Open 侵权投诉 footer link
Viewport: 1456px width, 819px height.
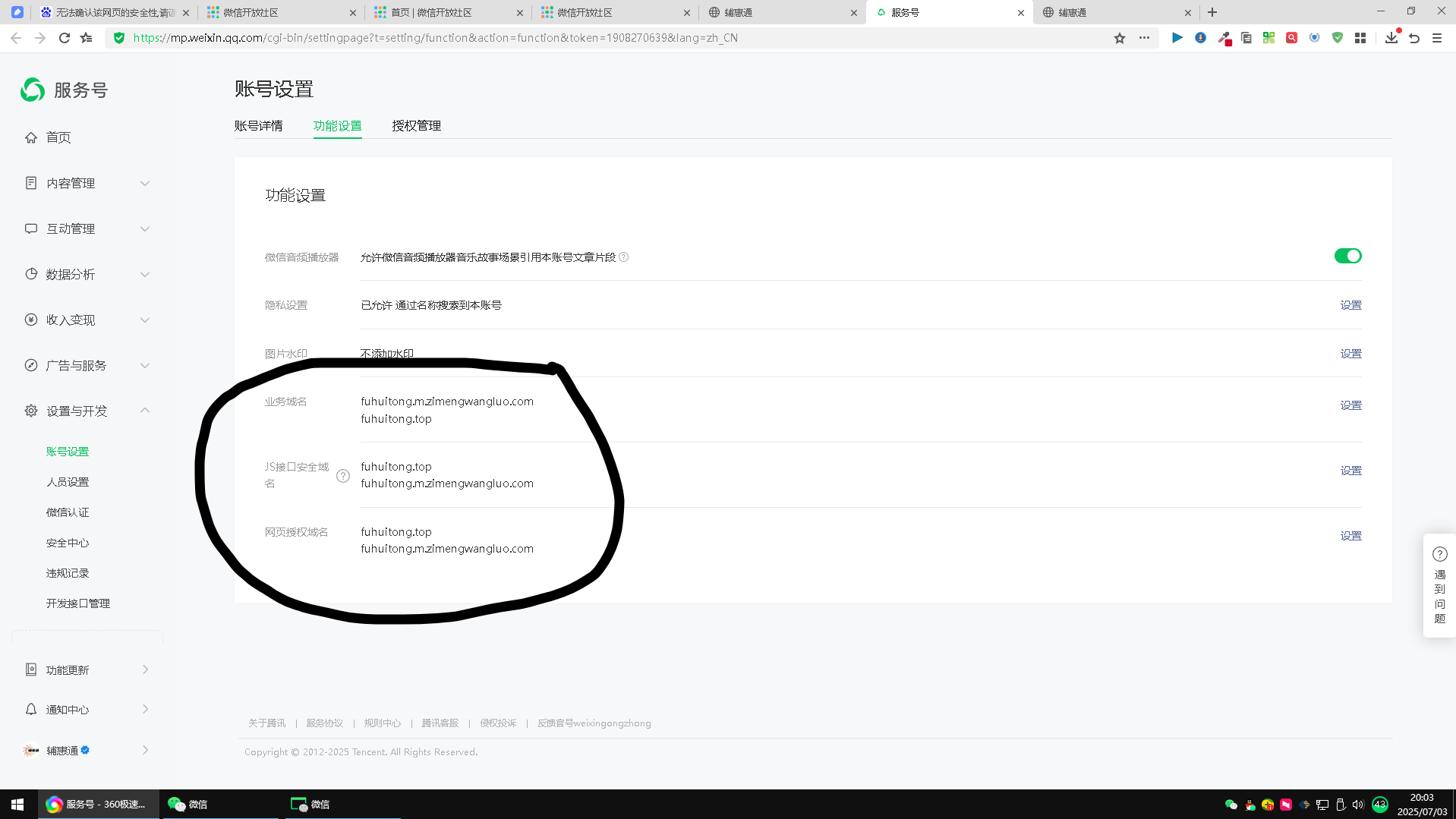[x=498, y=723]
